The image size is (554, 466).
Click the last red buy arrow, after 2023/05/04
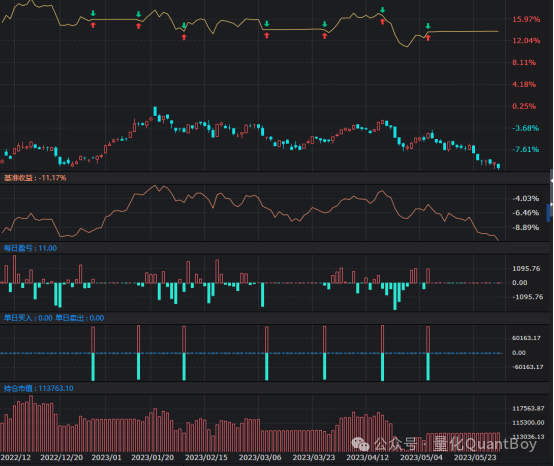(x=428, y=38)
